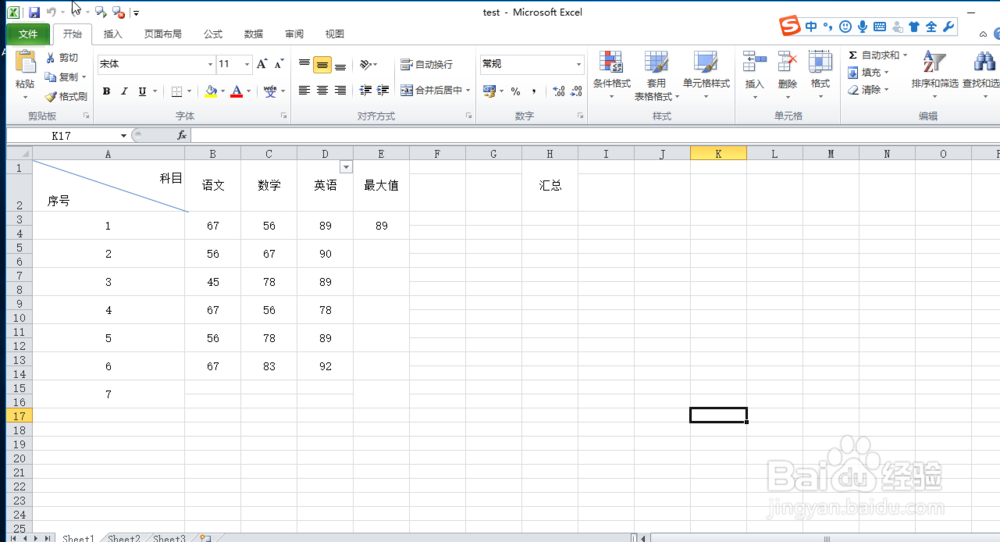Open the File (文件) tab
Screen dimensions: 1000x542
(x=27, y=34)
